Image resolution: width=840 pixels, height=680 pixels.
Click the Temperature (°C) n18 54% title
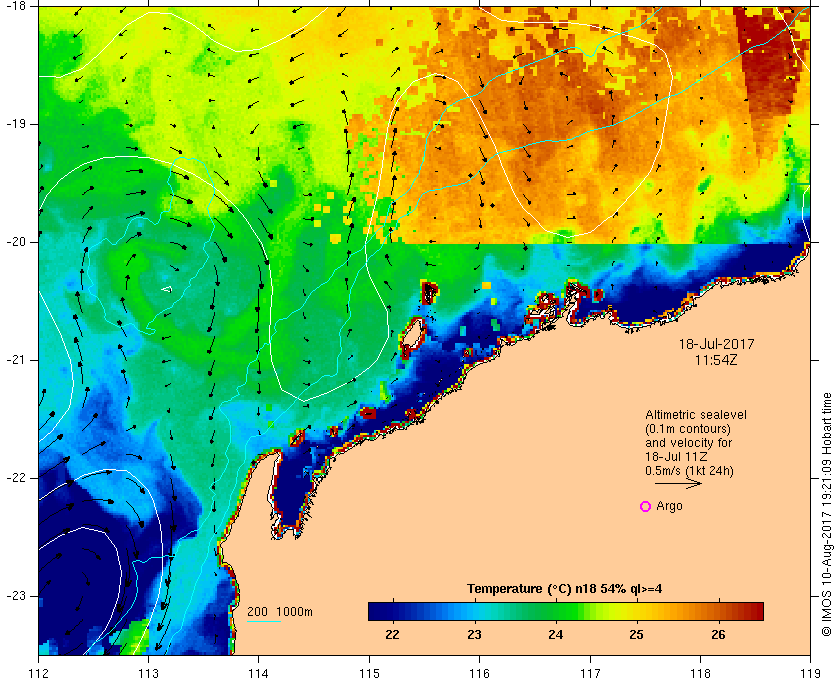pos(565,589)
